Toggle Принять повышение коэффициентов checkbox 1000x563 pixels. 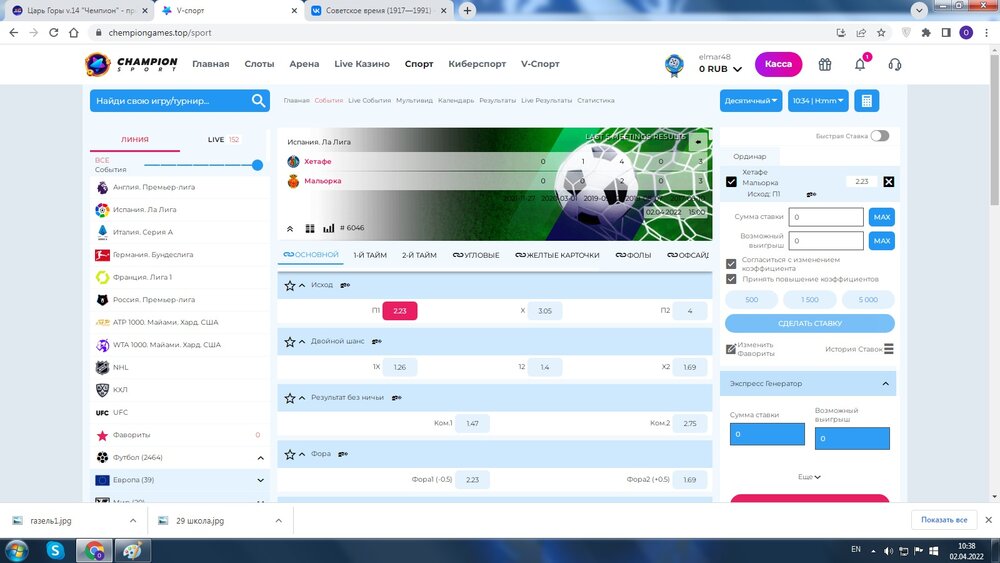coord(731,279)
